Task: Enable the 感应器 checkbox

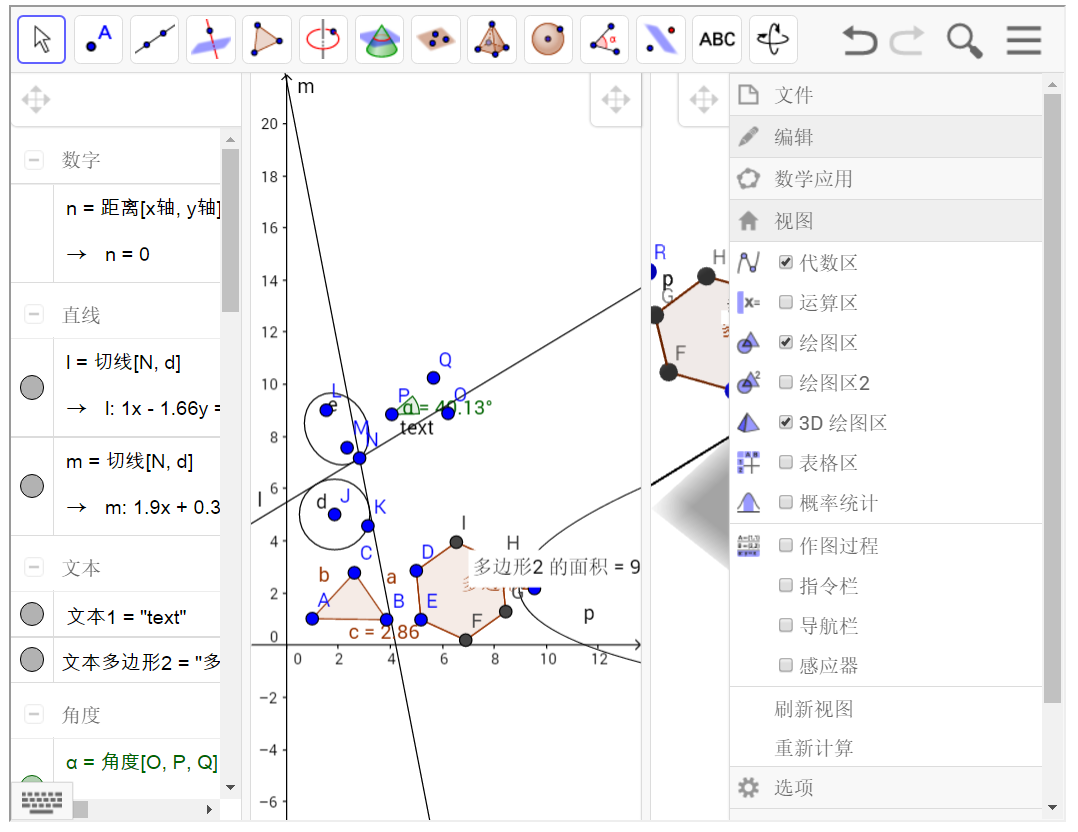Action: tap(786, 665)
